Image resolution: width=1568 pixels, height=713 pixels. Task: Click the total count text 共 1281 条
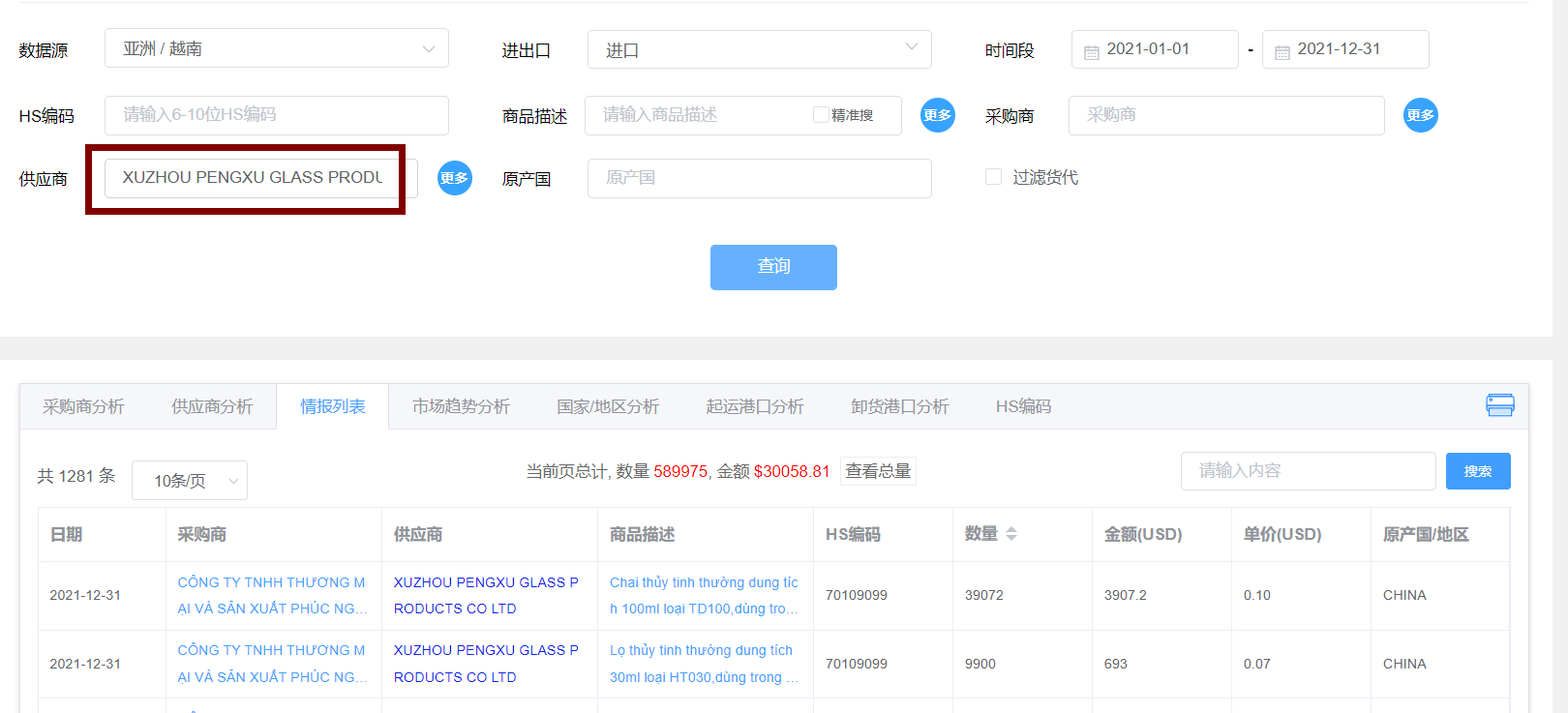tap(76, 476)
